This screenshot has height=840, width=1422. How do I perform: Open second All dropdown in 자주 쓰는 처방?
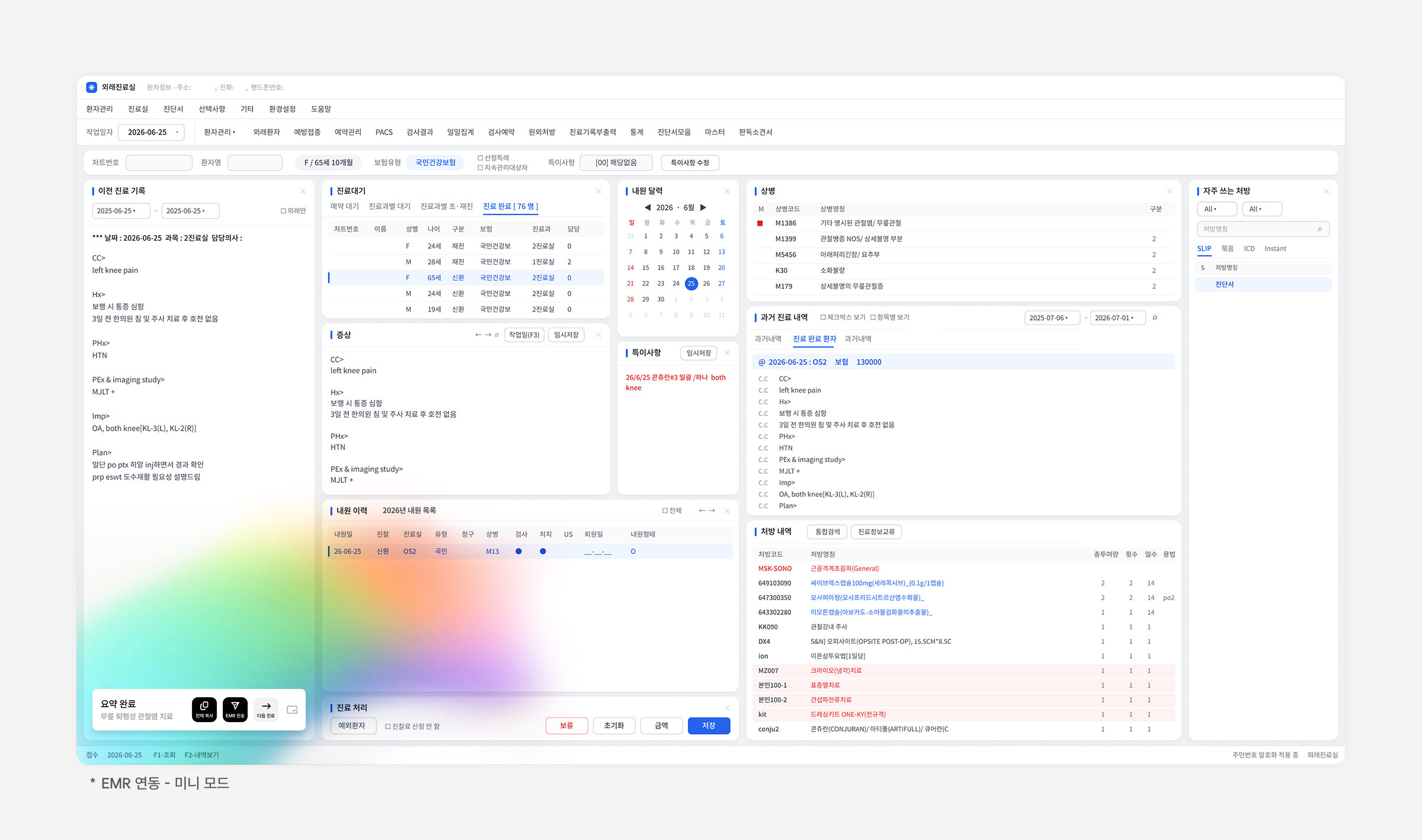[1261, 209]
